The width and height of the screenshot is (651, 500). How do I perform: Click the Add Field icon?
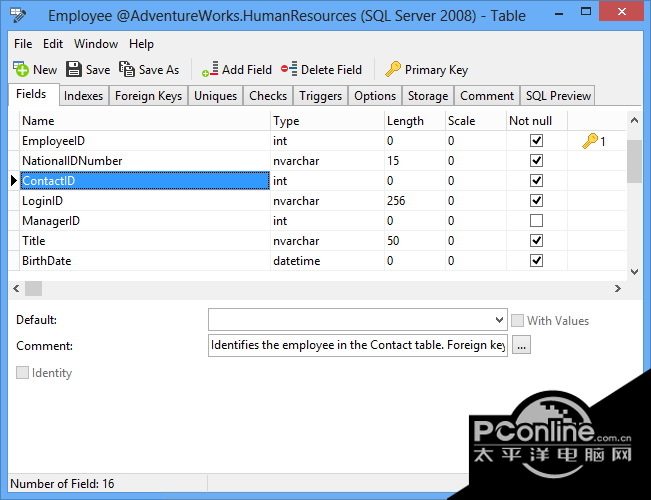[210, 69]
